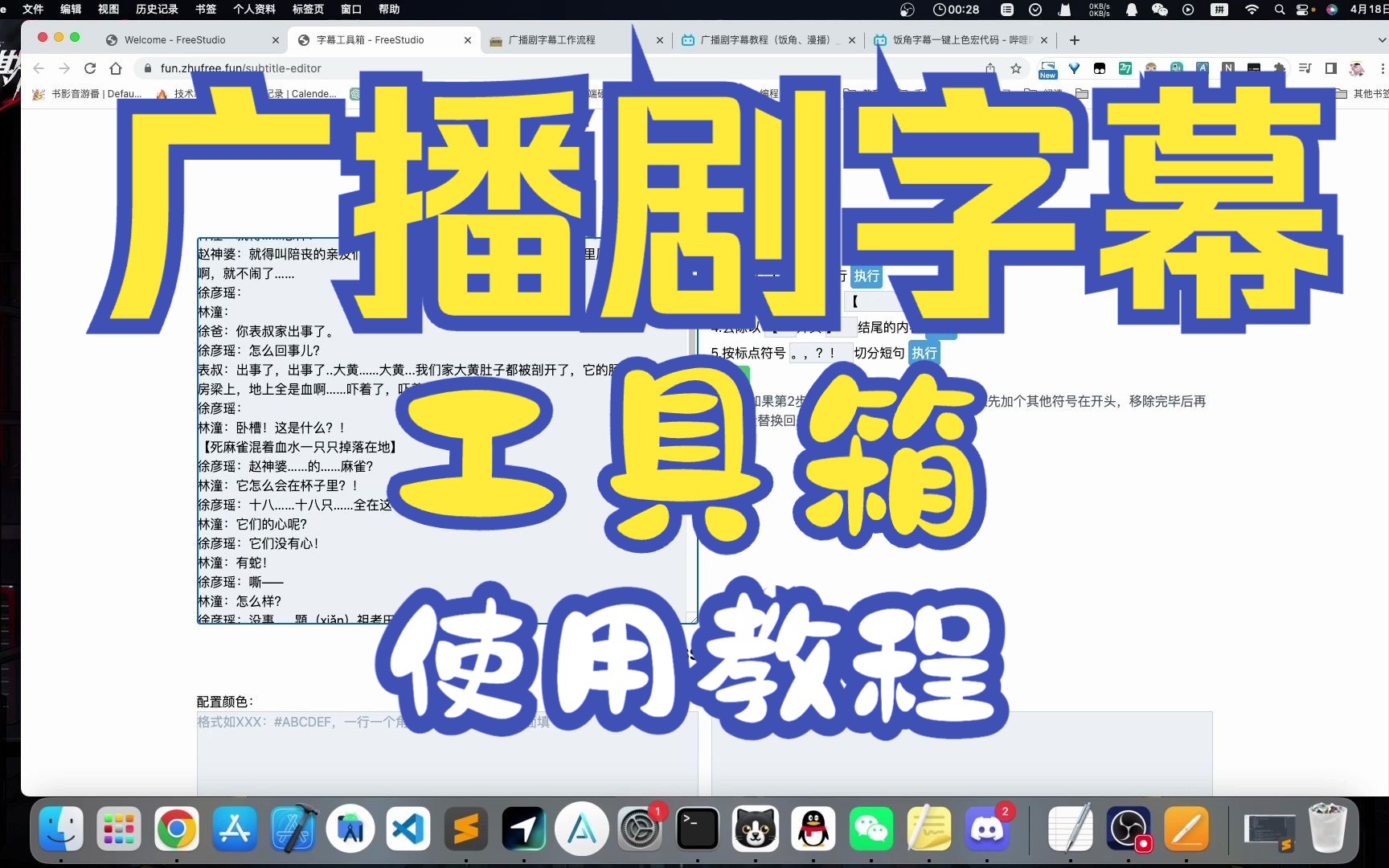1389x868 pixels.
Task: Open Sublime Text from the Dock
Action: tap(466, 829)
